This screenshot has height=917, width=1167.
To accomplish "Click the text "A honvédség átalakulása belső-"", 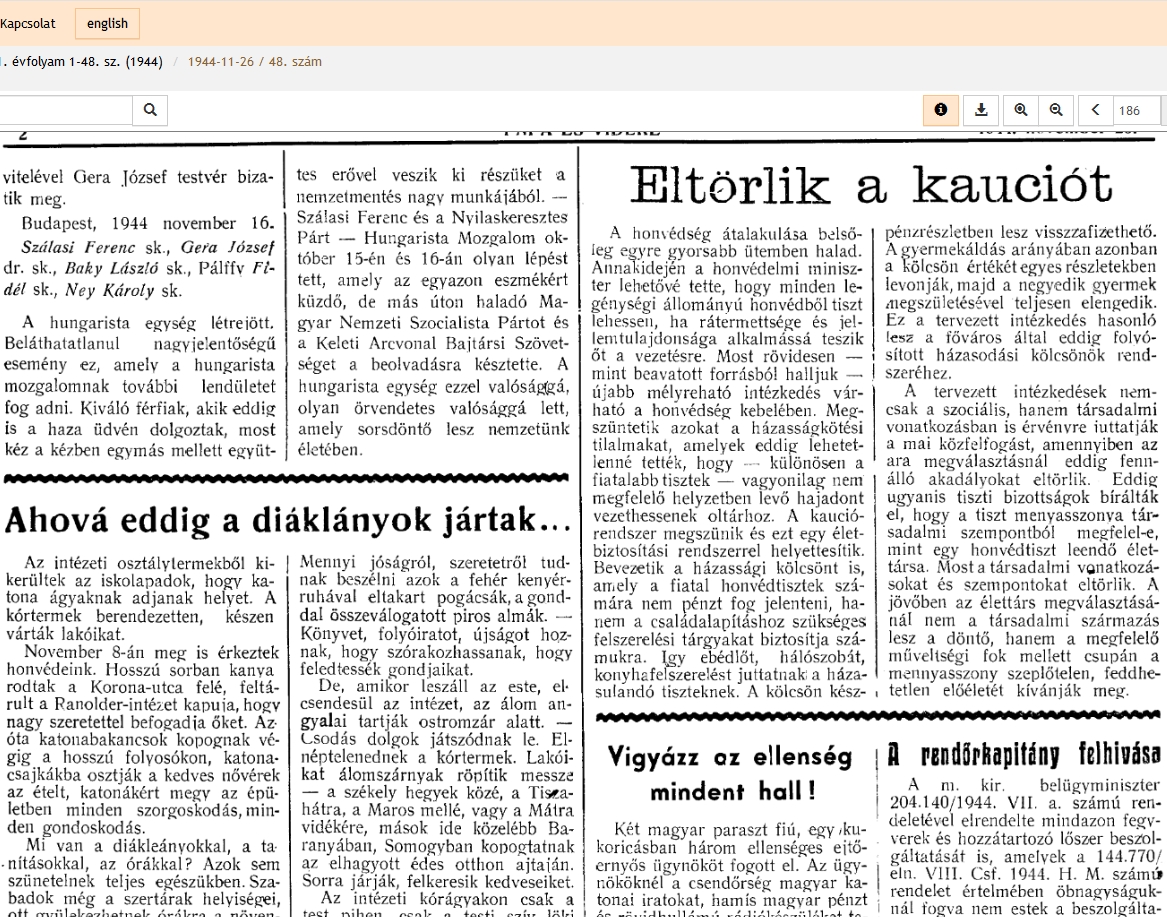I will pyautogui.click(x=735, y=234).
